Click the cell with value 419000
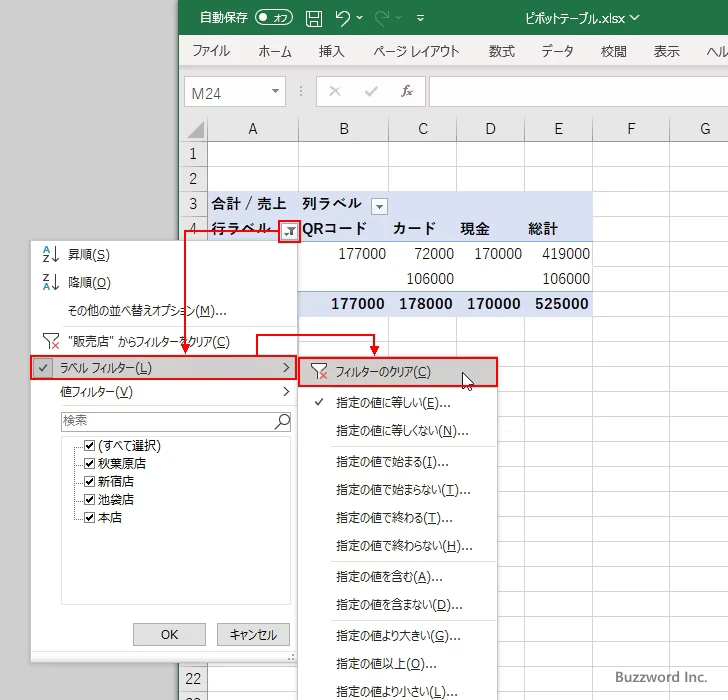Viewport: 728px width, 700px height. [559, 254]
